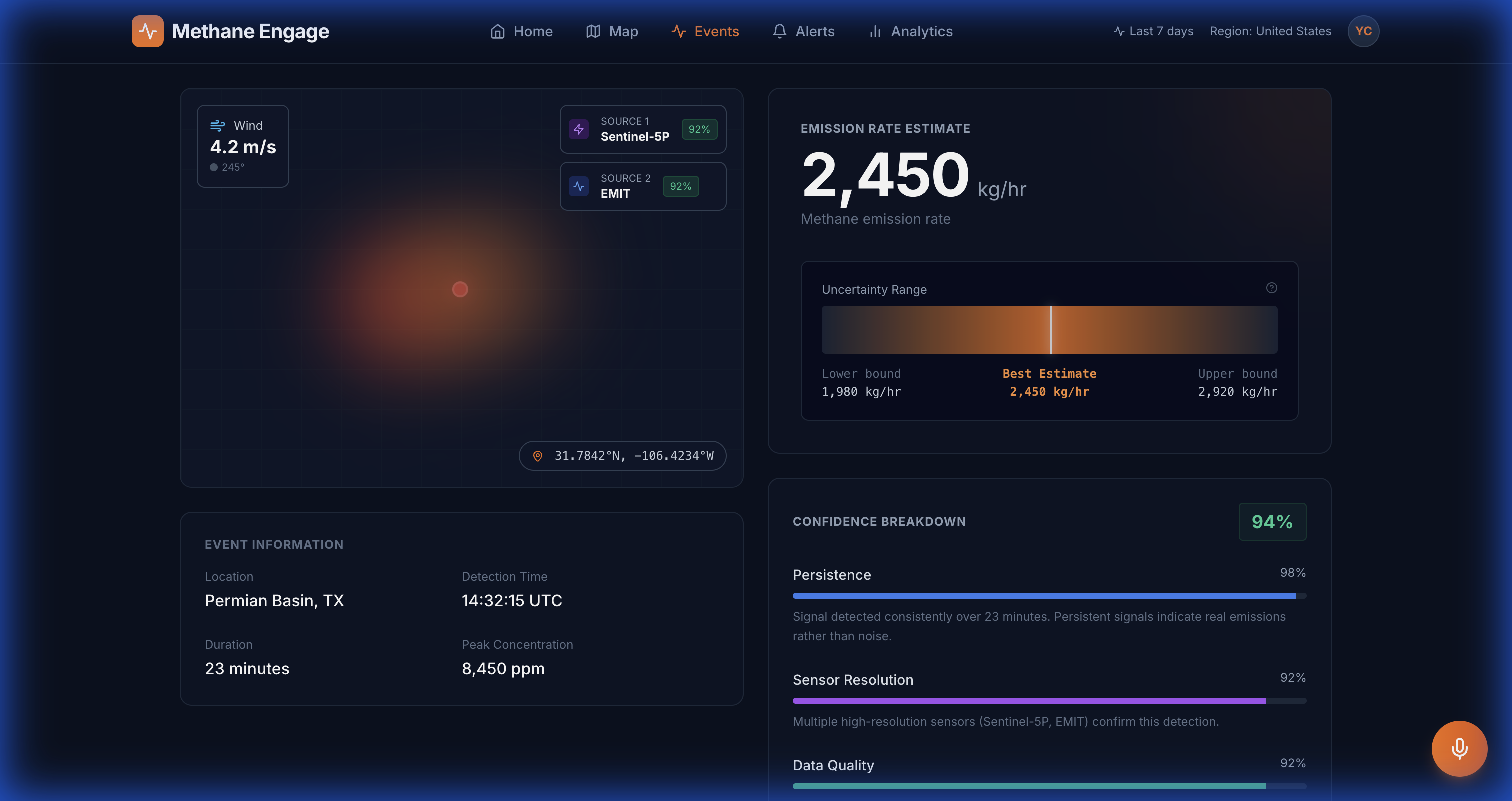1512x801 pixels.
Task: Switch to Analytics view
Action: pos(910,31)
